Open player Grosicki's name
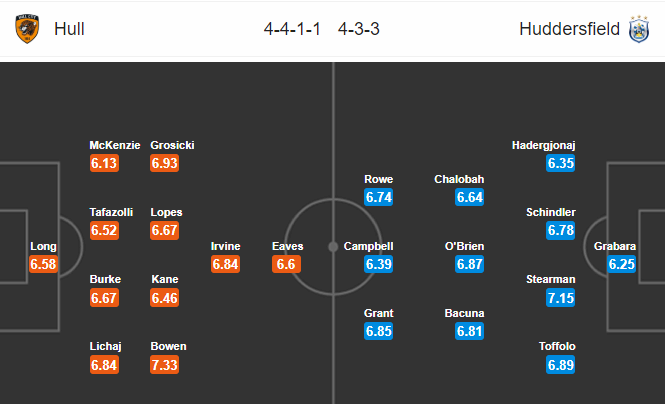This screenshot has width=665, height=404. [172, 145]
